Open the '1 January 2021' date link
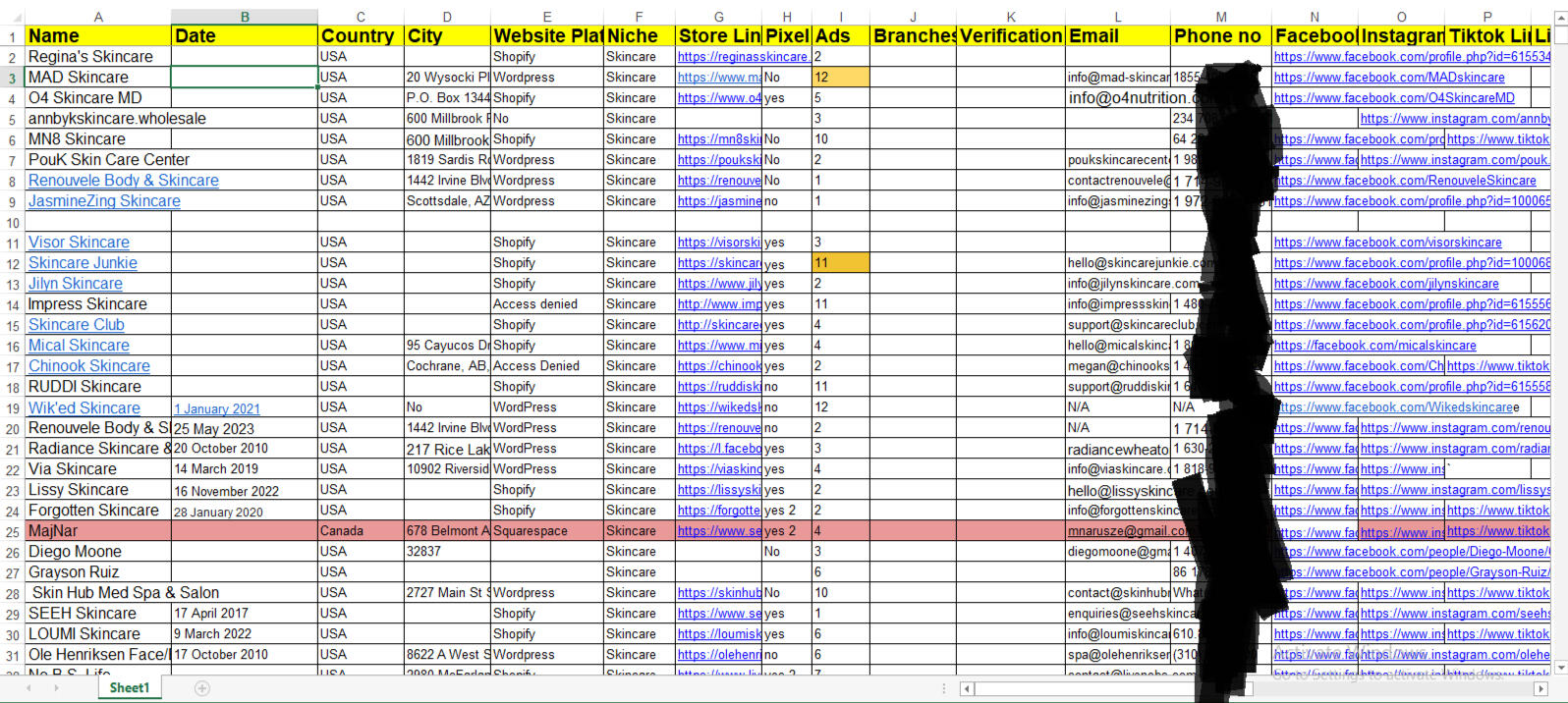This screenshot has width=1568, height=703. coord(217,408)
